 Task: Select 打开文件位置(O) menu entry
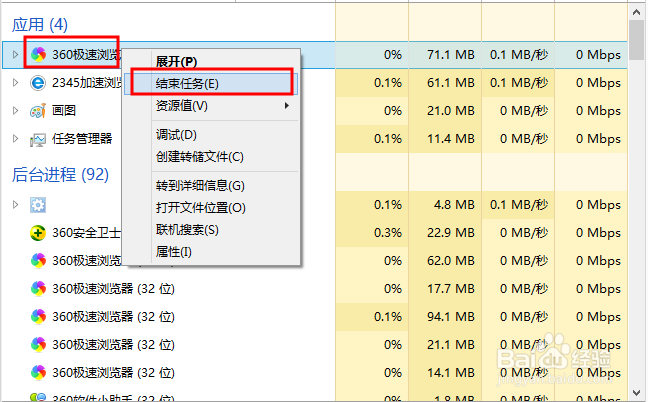tap(200, 207)
